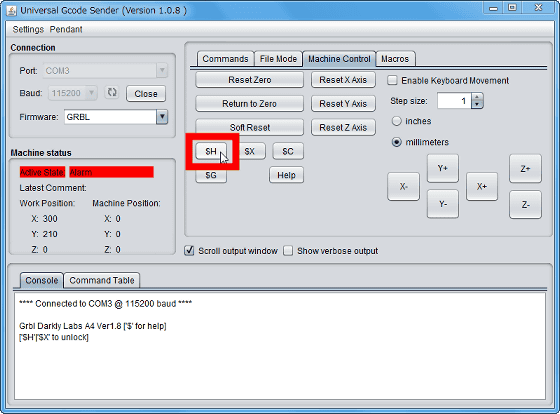
Task: Click the "Grbl Darkly Labs A4 Ver1.8" line
Action: pyautogui.click(x=92, y=326)
